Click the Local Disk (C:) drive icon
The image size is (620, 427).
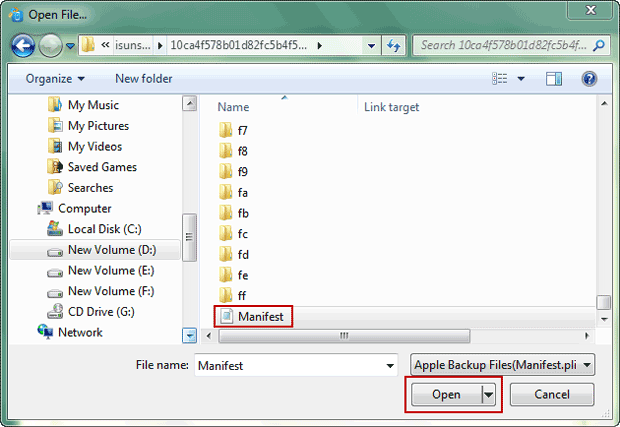point(55,229)
